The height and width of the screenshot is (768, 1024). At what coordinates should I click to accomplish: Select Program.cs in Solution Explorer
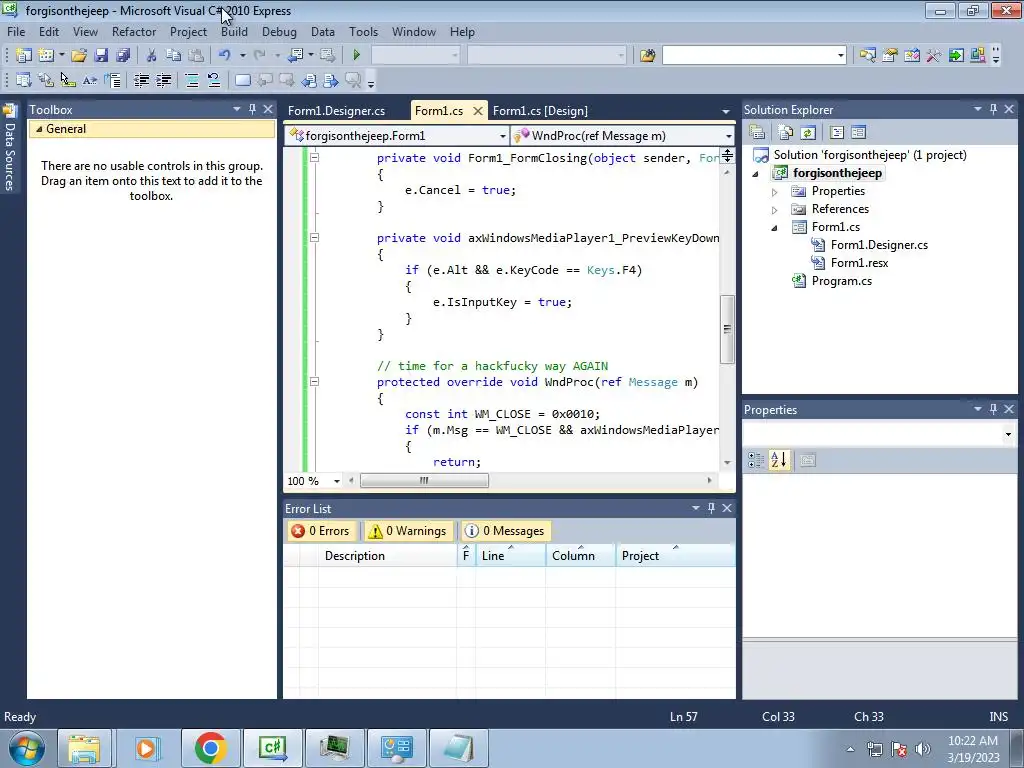pos(841,281)
